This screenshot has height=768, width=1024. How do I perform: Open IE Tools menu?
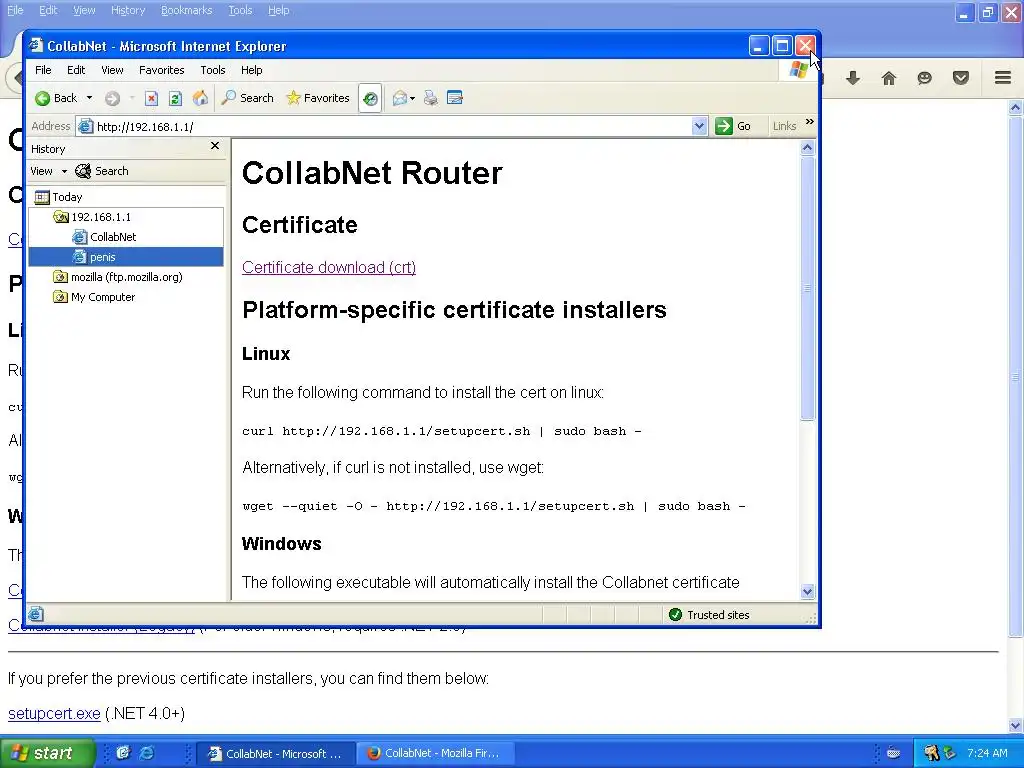[212, 70]
